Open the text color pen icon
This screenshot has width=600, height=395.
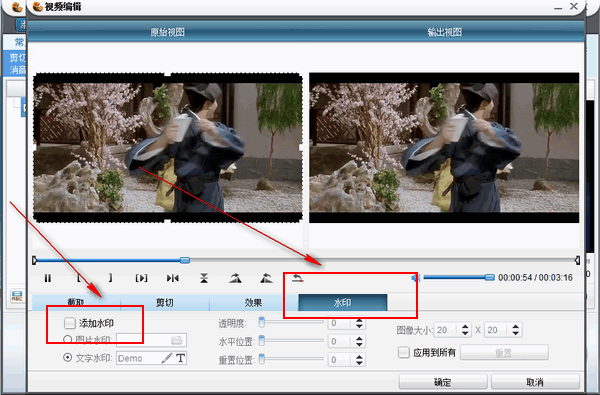point(167,358)
